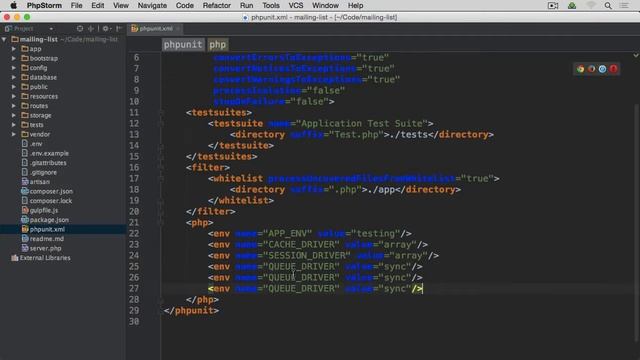Click the Wi-Fi status icon
The image size is (640, 360).
coord(591,6)
